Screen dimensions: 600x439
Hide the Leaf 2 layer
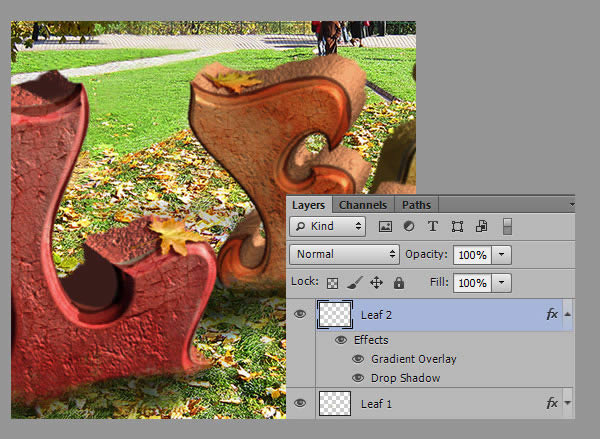point(300,314)
